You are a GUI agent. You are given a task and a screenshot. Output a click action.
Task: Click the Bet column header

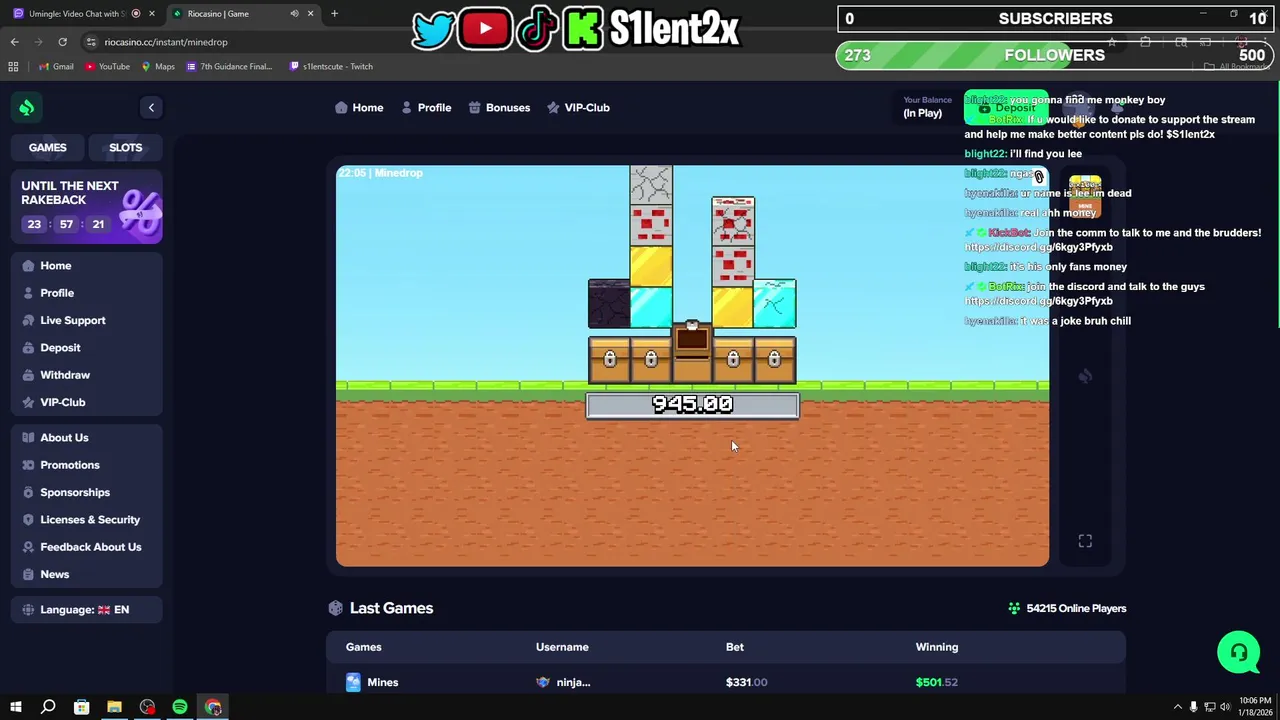(735, 647)
